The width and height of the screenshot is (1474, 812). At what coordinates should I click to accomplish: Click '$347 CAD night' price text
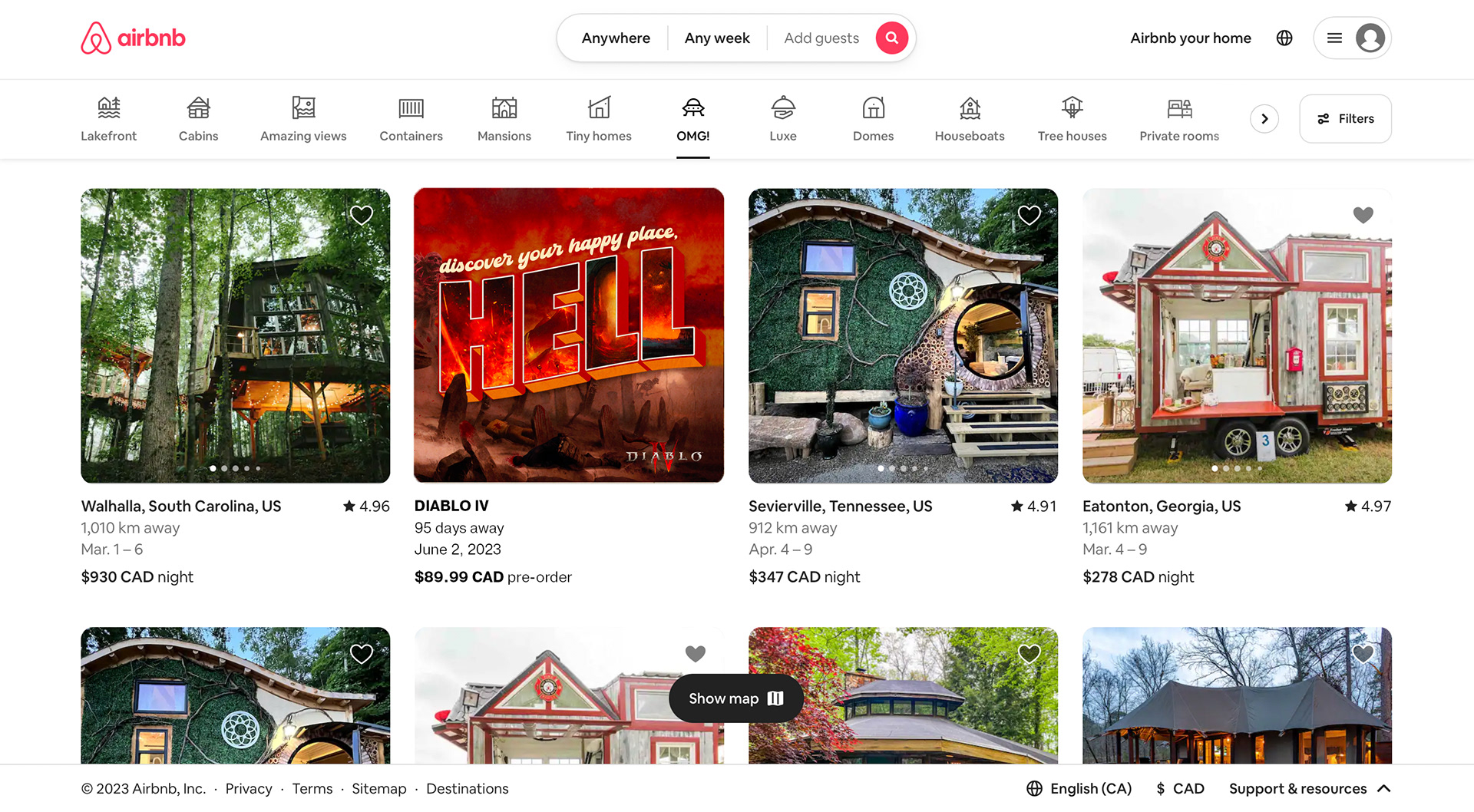pos(805,576)
